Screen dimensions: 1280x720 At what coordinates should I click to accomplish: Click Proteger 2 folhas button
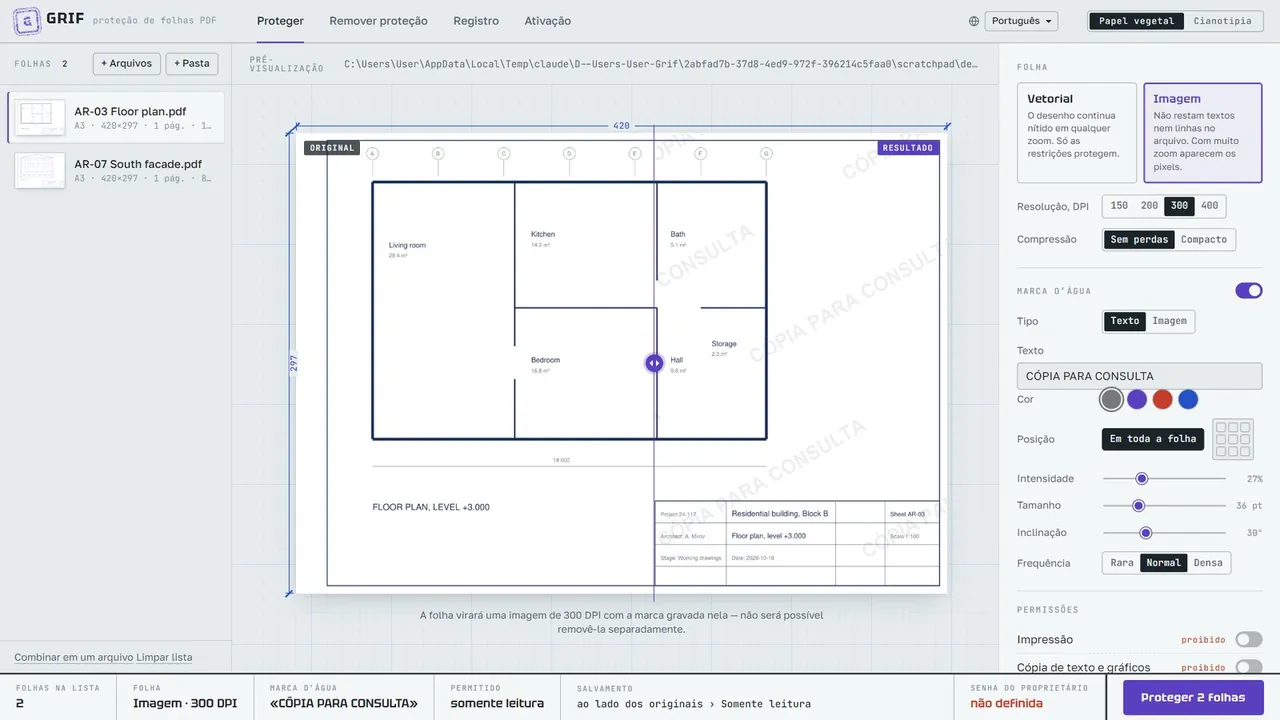click(1193, 698)
